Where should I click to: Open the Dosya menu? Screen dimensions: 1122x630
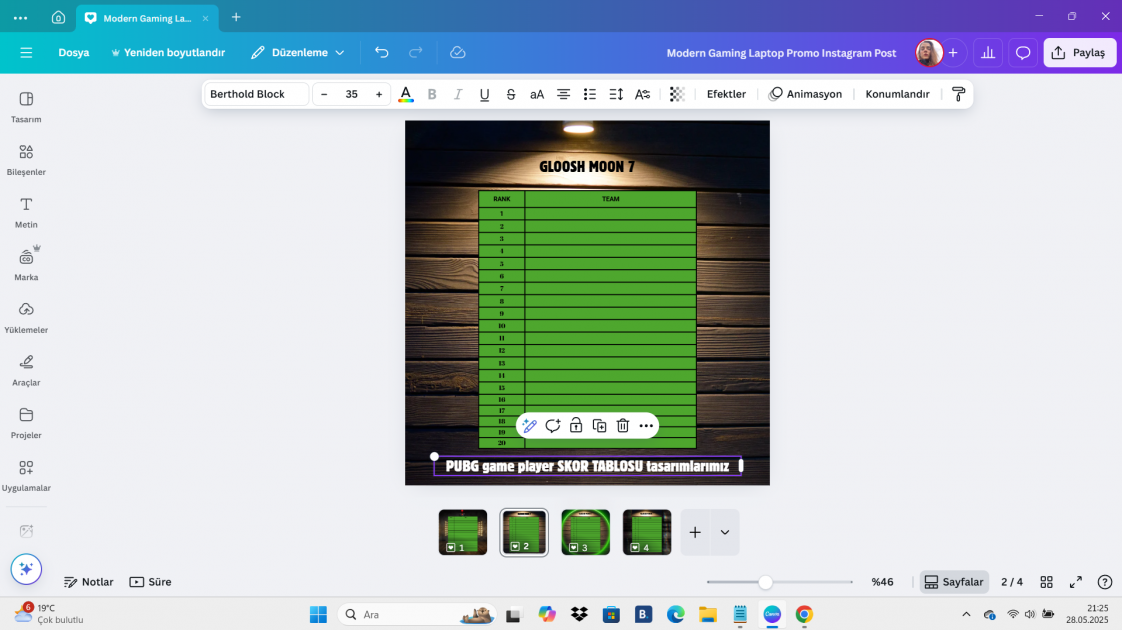pyautogui.click(x=73, y=53)
